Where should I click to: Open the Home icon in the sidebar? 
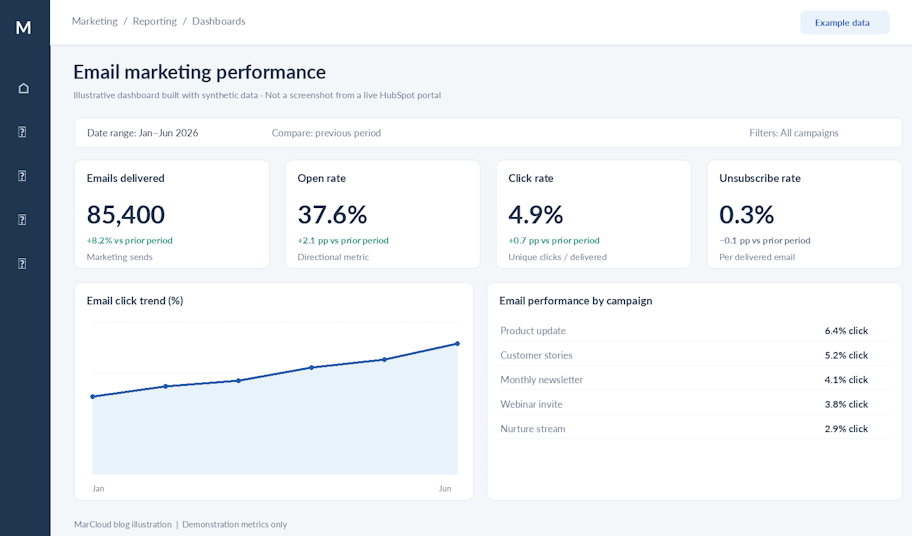pyautogui.click(x=23, y=88)
